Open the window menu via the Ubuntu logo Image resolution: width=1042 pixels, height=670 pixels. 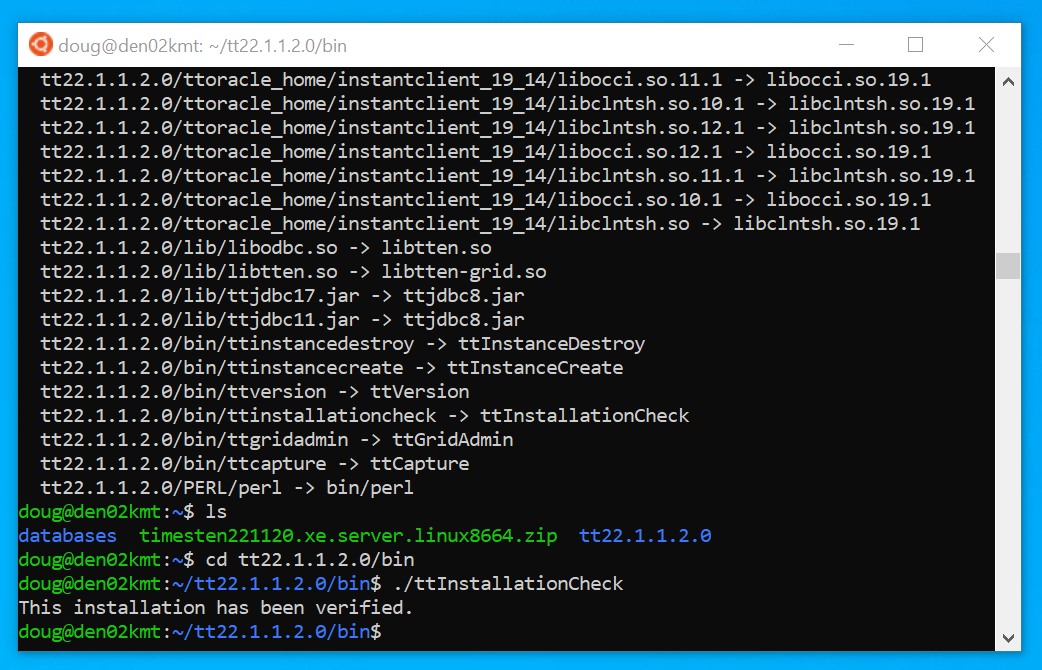tap(40, 44)
